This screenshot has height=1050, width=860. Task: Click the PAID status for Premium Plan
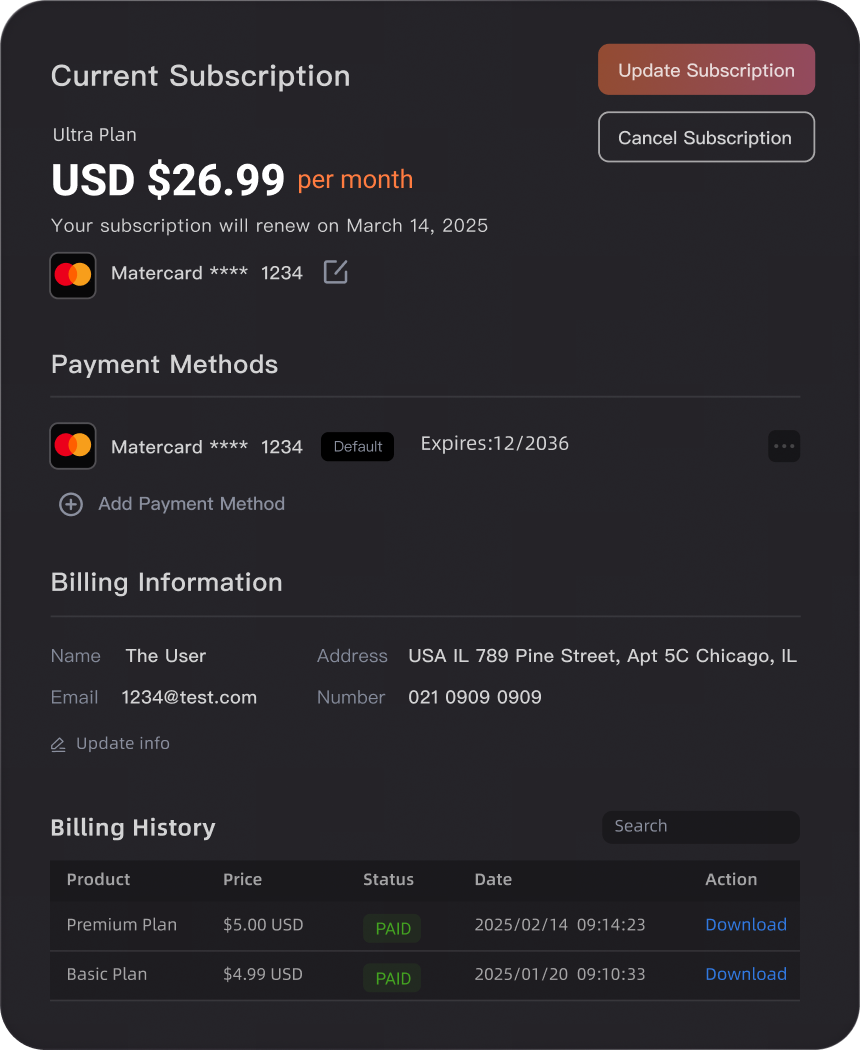(392, 928)
